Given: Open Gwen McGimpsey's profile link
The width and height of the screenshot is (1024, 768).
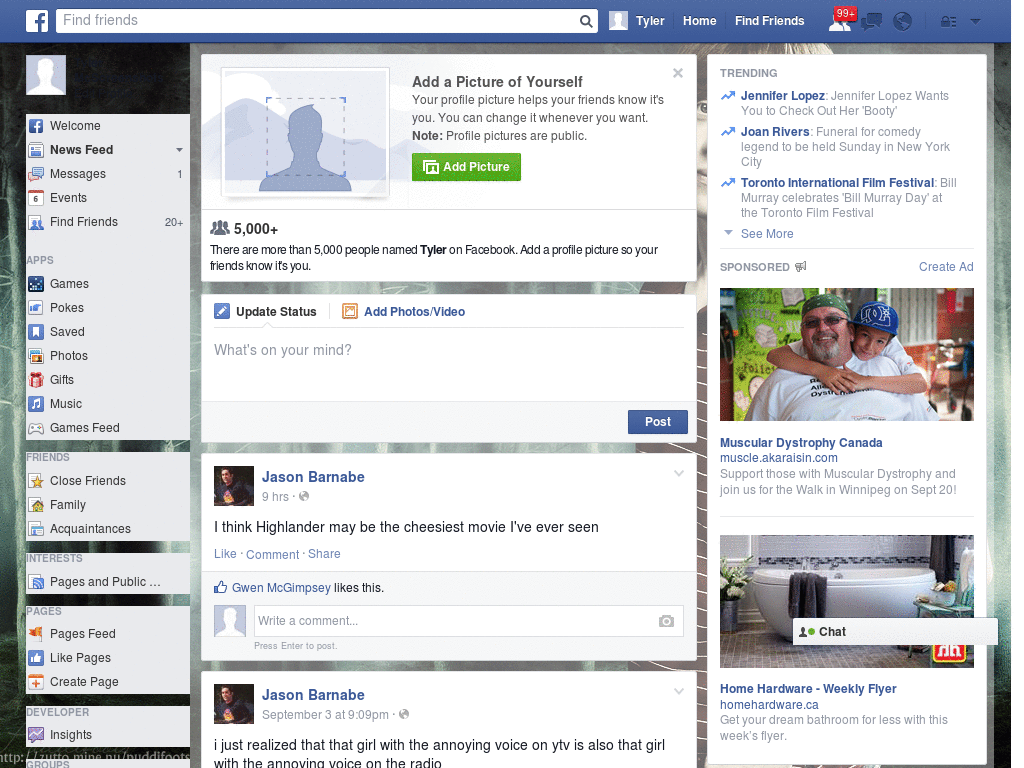Looking at the screenshot, I should (x=281, y=588).
